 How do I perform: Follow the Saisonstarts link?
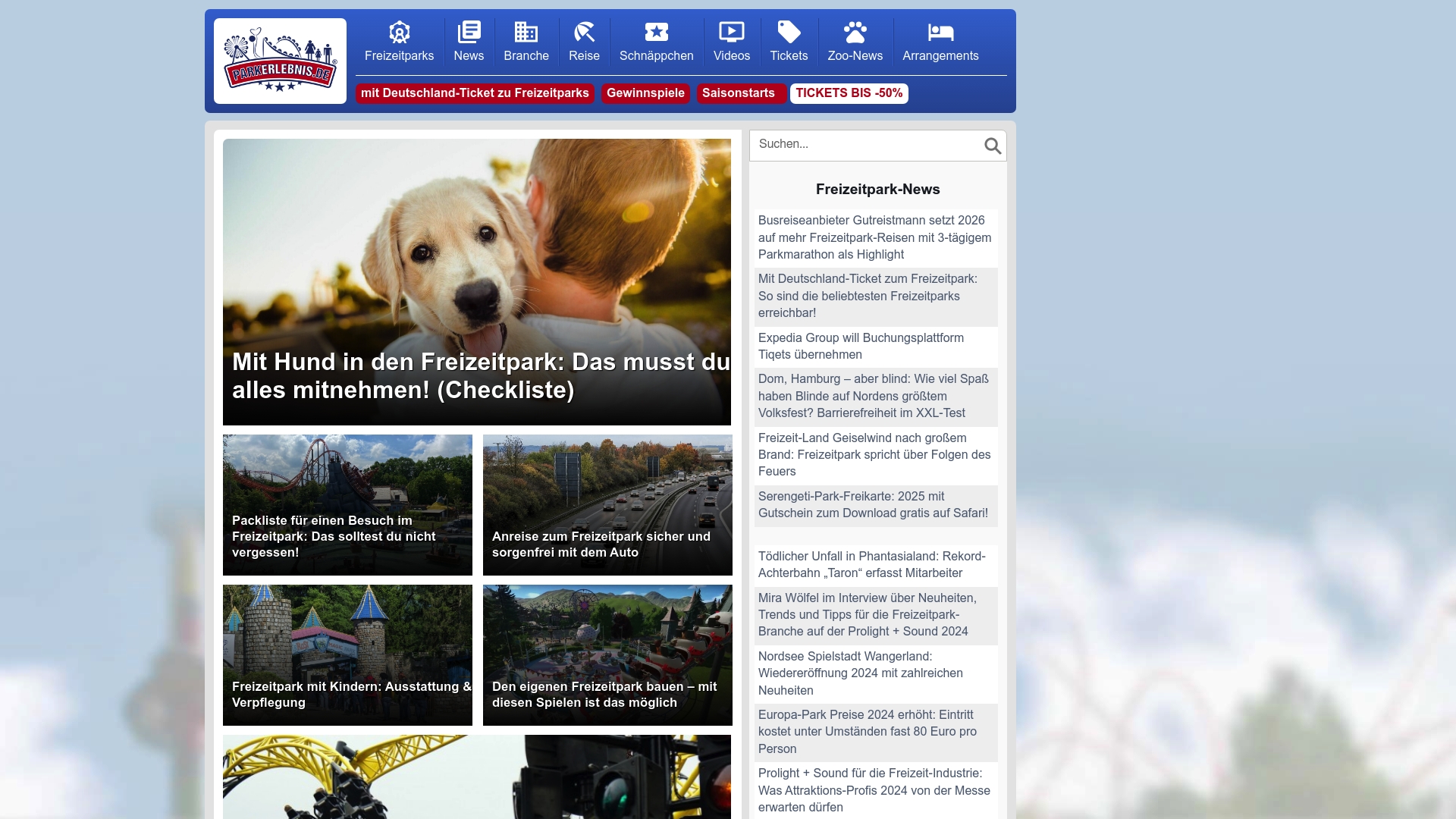coord(739,93)
